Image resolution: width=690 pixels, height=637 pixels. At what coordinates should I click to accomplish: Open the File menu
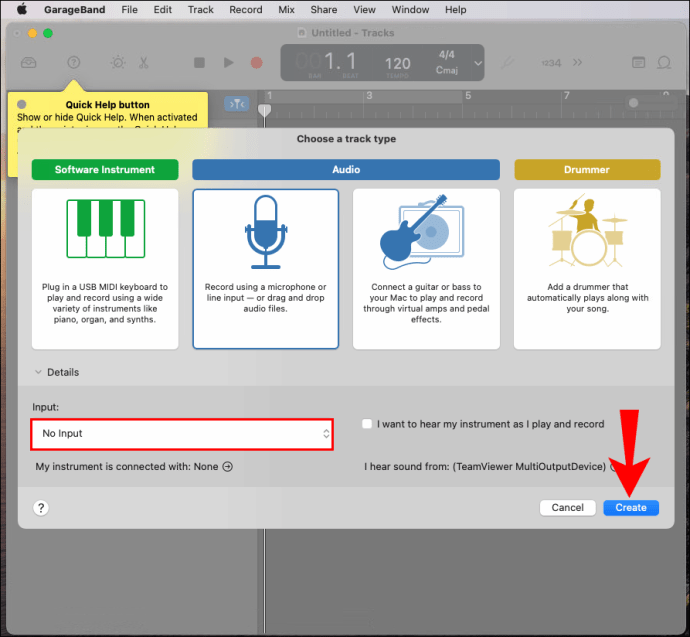coord(129,10)
